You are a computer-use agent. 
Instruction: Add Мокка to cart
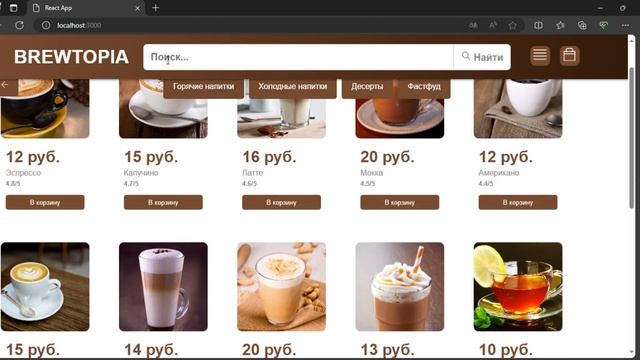point(400,202)
